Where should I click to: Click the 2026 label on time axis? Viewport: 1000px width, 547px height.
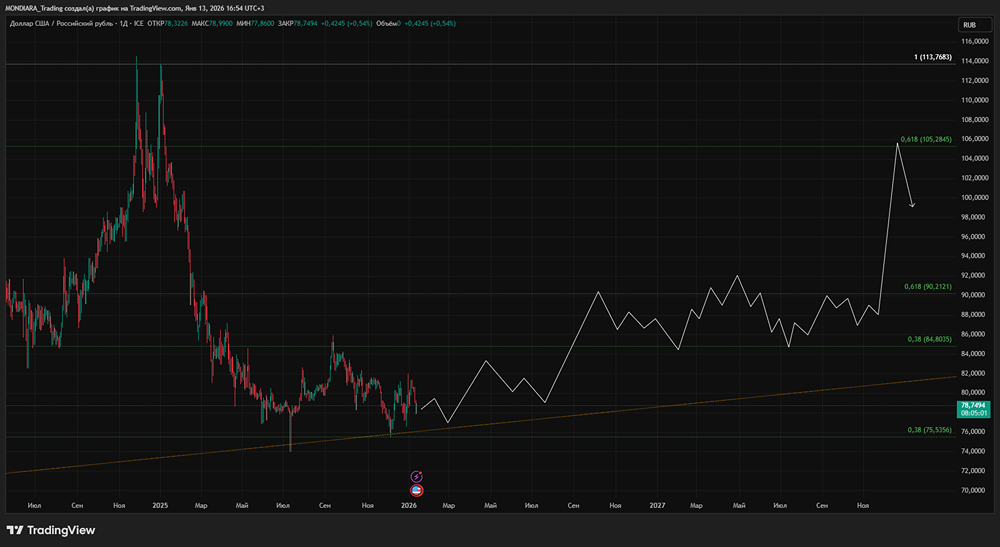[408, 507]
